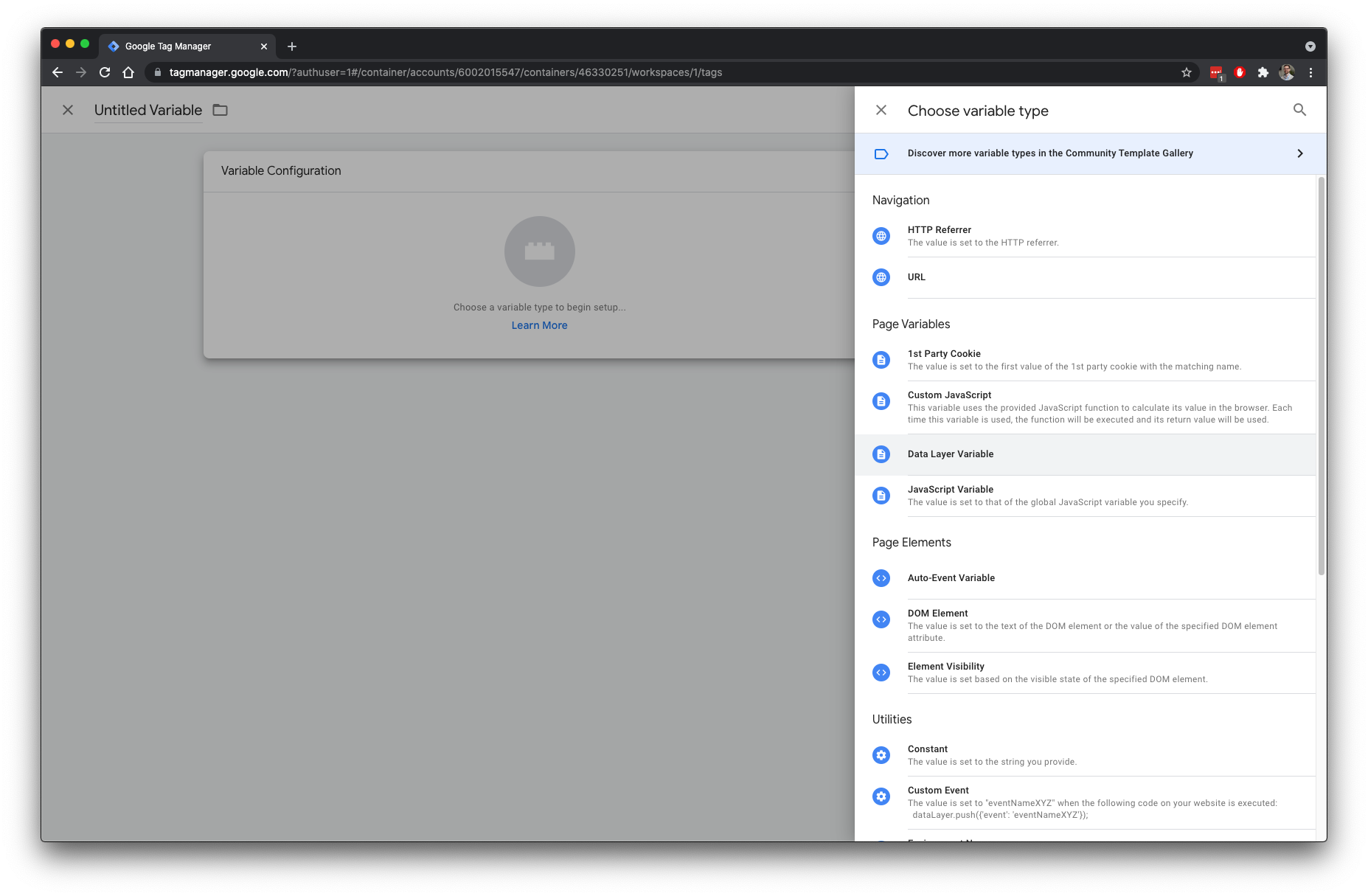Click the Element Visibility code icon
1368x896 pixels.
pos(881,673)
